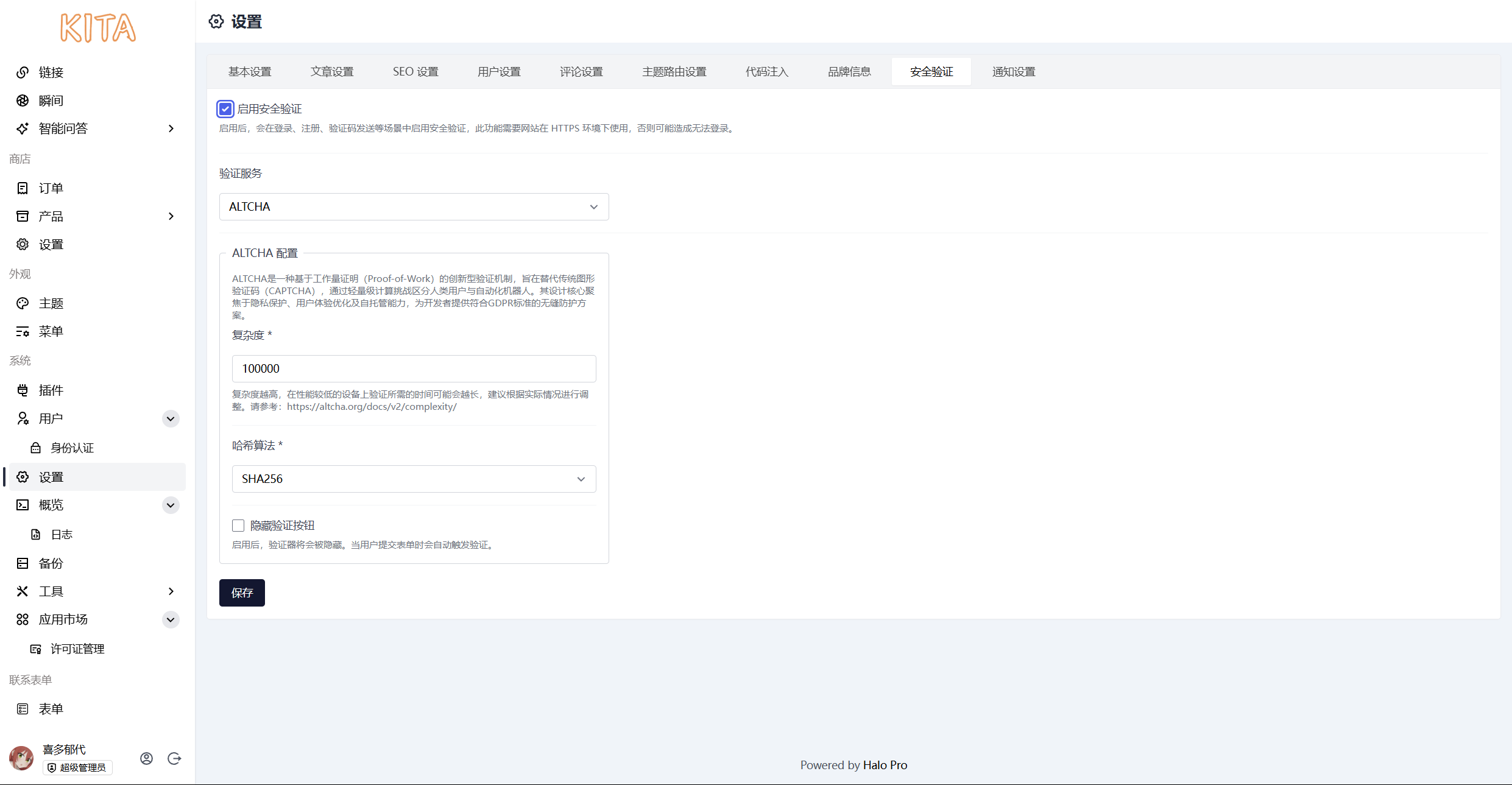Collapse the 用户 sidebar section
This screenshot has height=785, width=1512.
tap(171, 418)
